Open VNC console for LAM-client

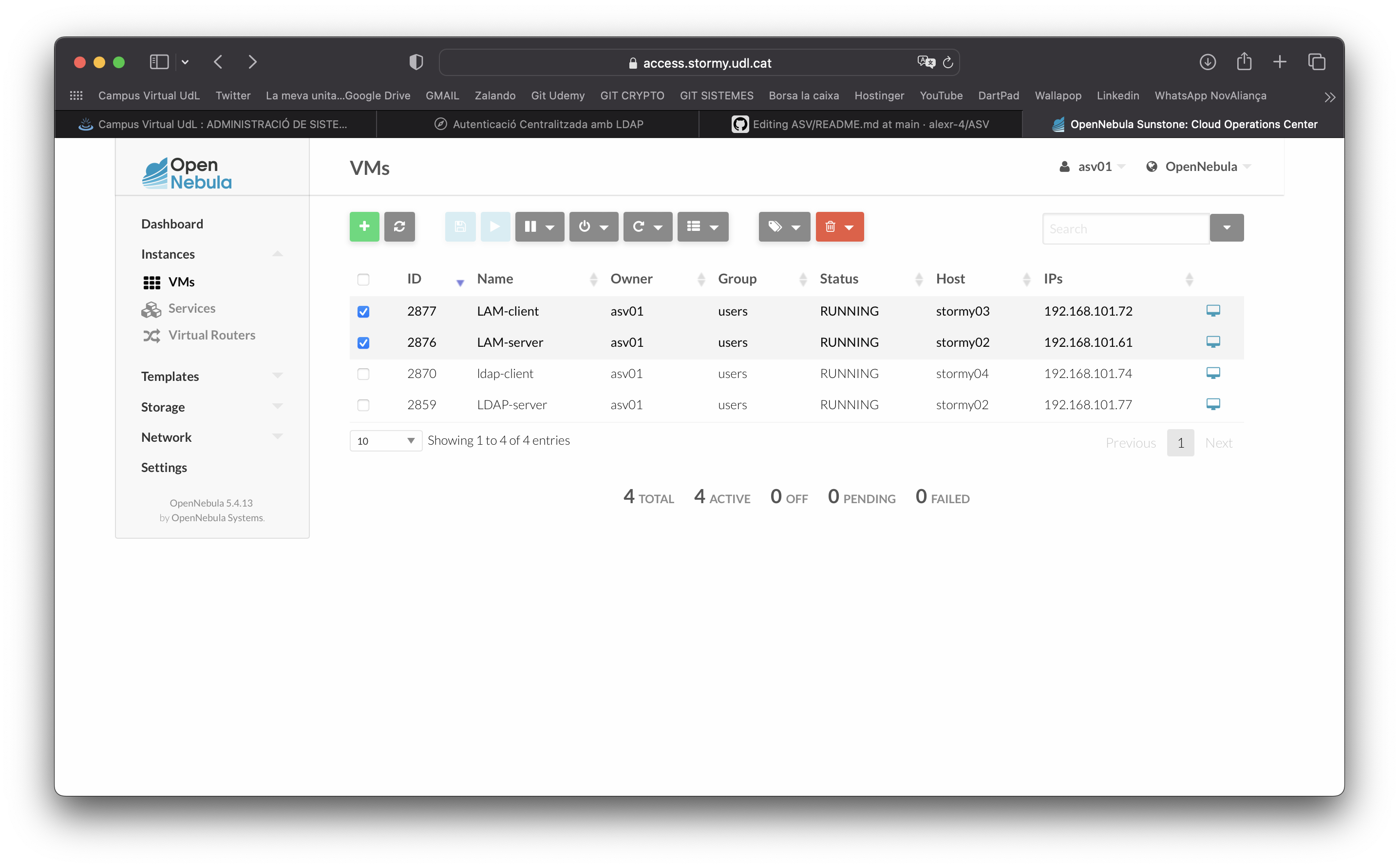click(1212, 311)
